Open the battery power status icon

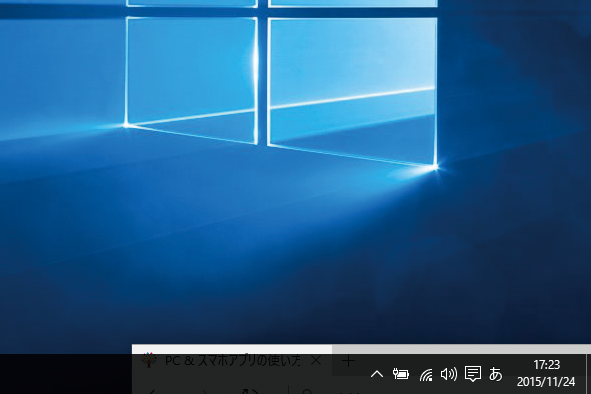point(401,374)
